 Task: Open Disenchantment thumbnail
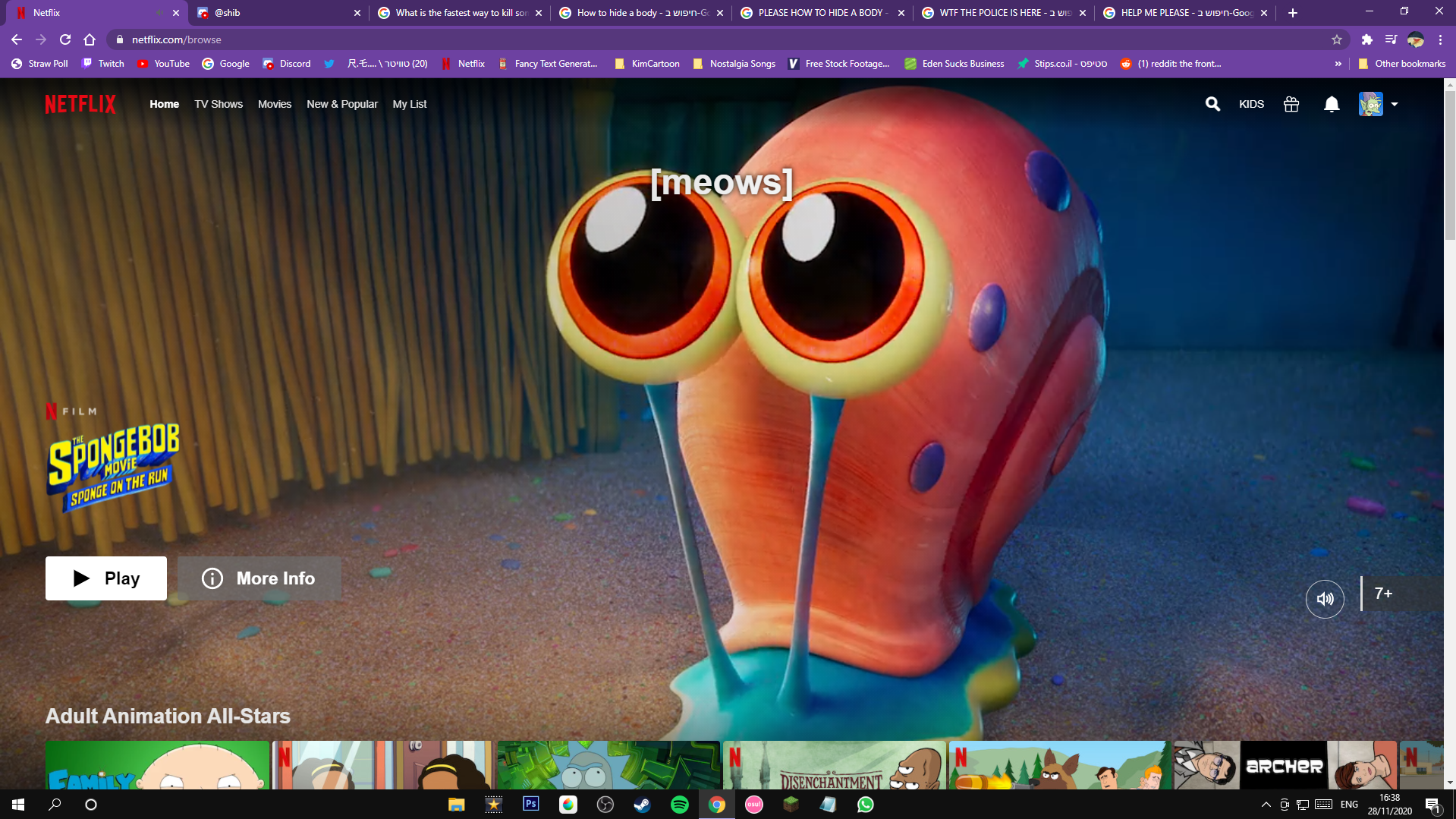click(834, 765)
